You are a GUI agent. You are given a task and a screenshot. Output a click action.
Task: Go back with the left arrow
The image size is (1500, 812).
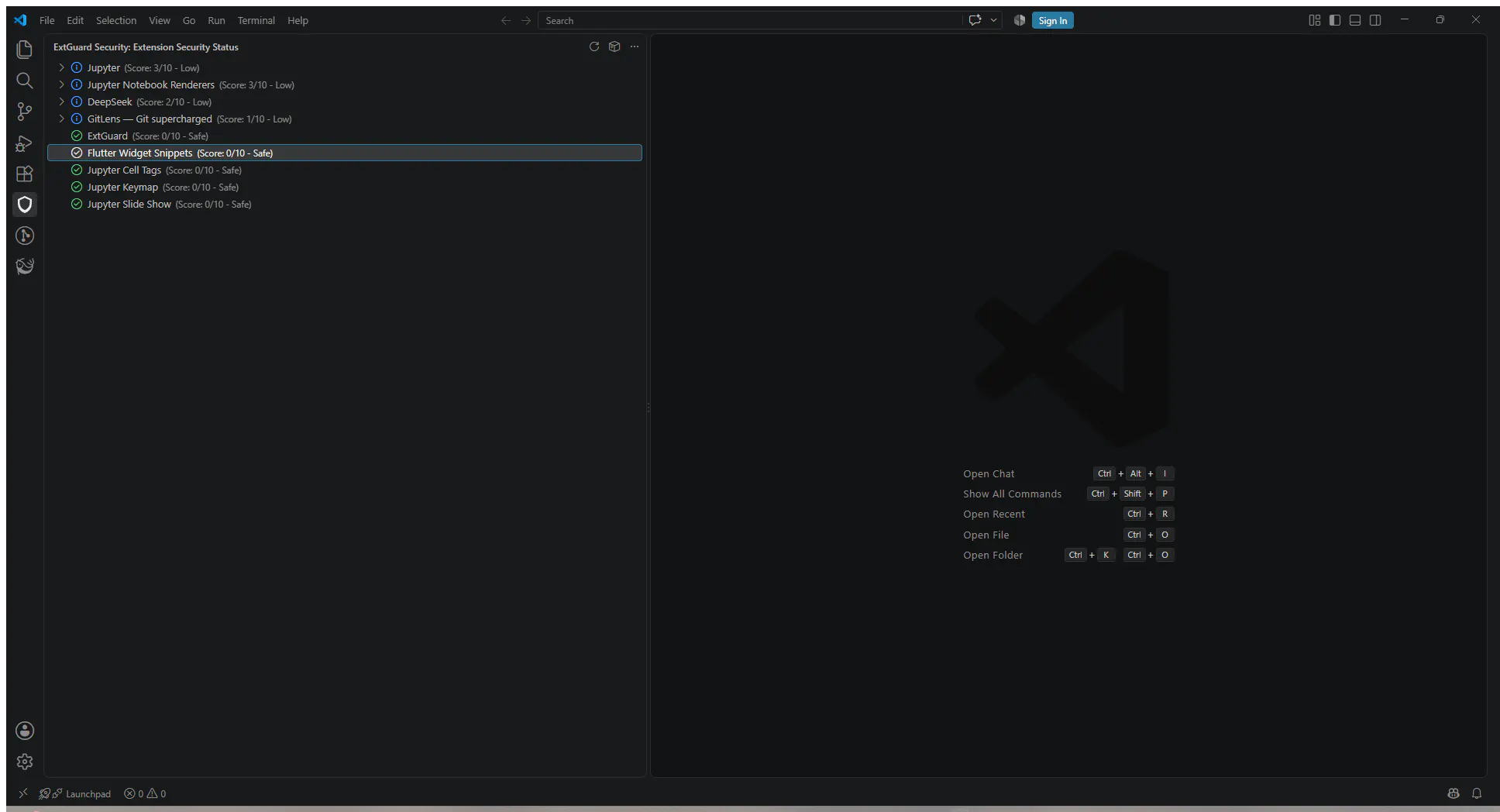(x=506, y=21)
